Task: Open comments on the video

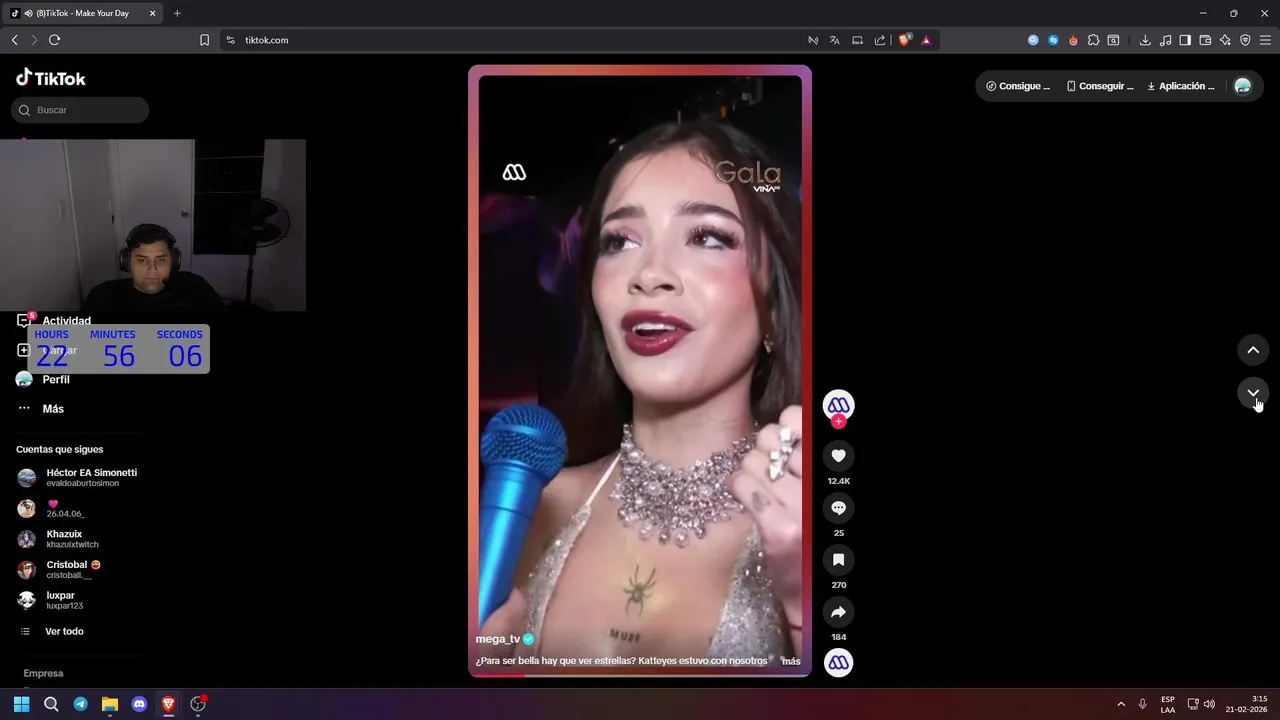Action: coord(838,508)
